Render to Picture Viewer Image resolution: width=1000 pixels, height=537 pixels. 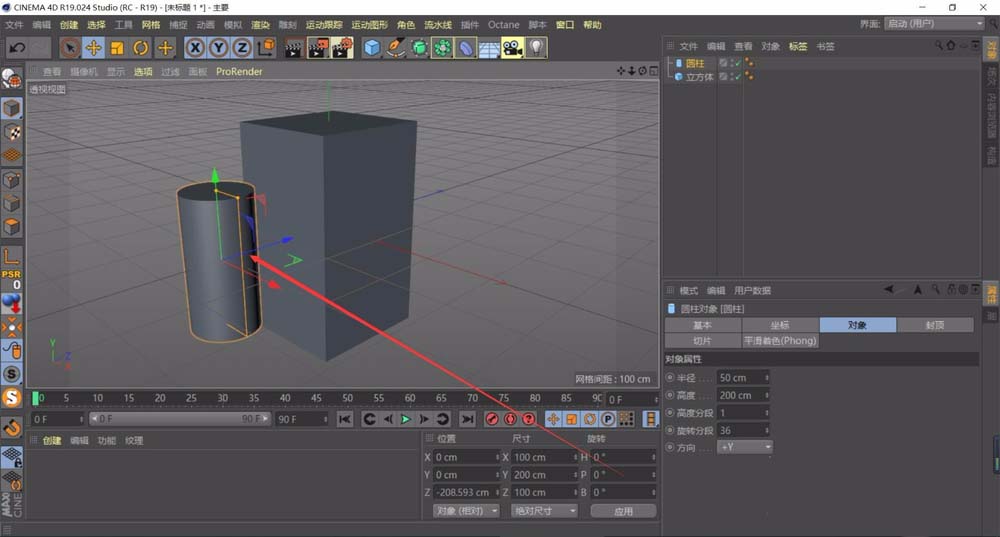318,48
